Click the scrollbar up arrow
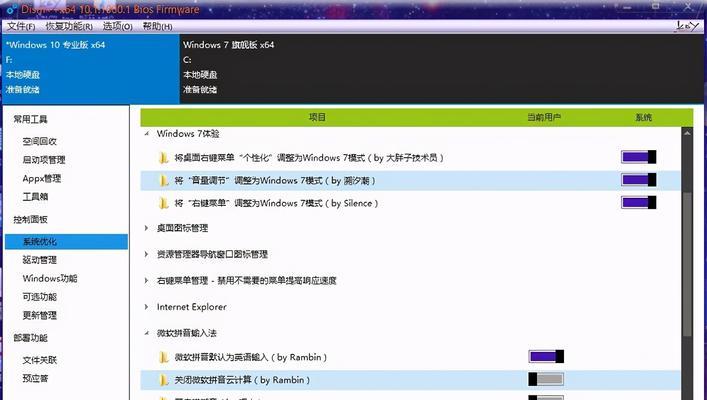 [687, 133]
